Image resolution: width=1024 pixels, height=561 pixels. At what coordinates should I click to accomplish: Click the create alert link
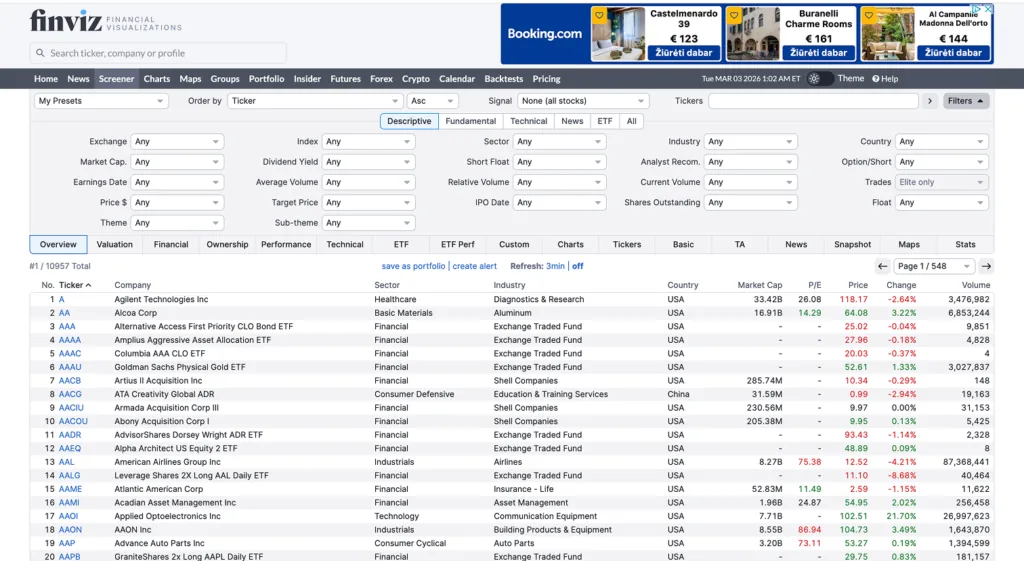pos(475,266)
